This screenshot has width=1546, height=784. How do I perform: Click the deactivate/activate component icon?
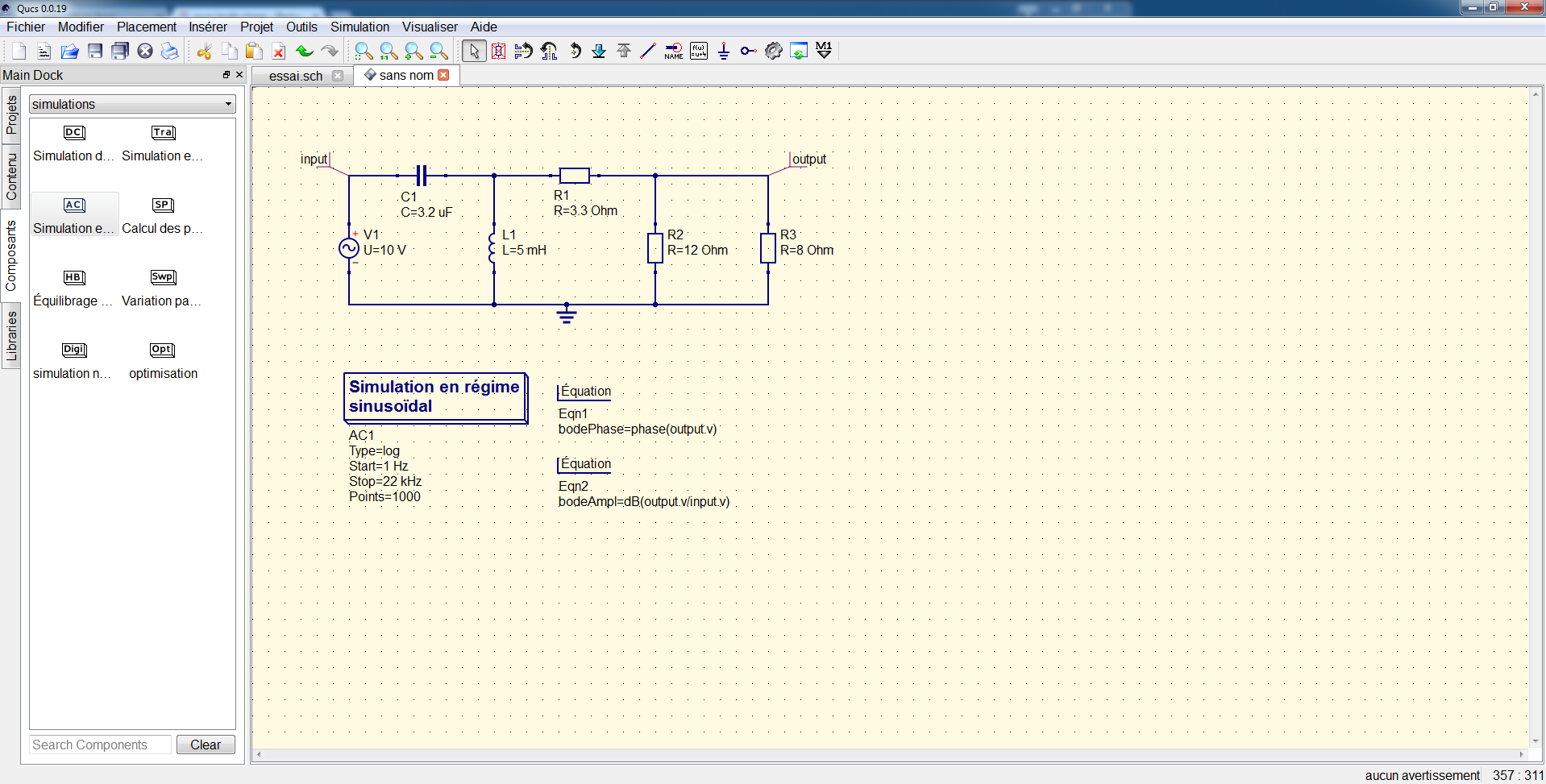point(499,52)
